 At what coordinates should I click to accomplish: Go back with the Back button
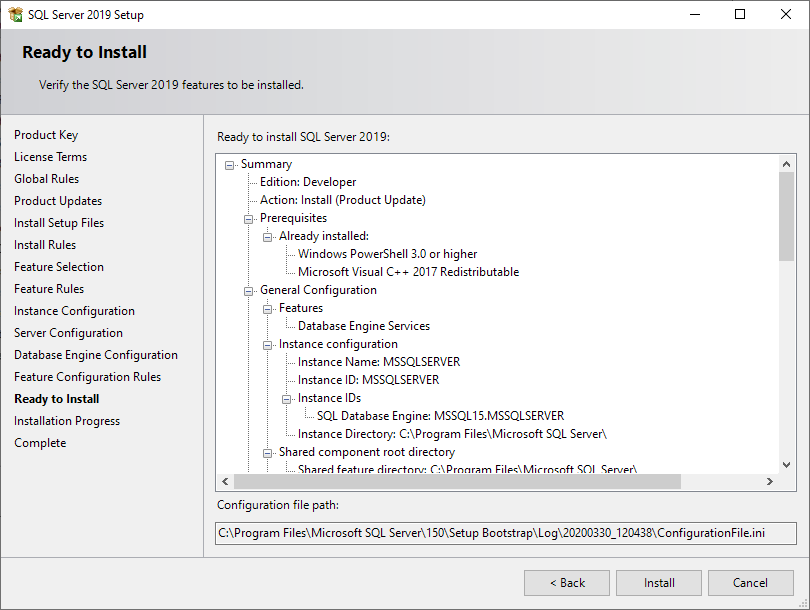point(567,583)
